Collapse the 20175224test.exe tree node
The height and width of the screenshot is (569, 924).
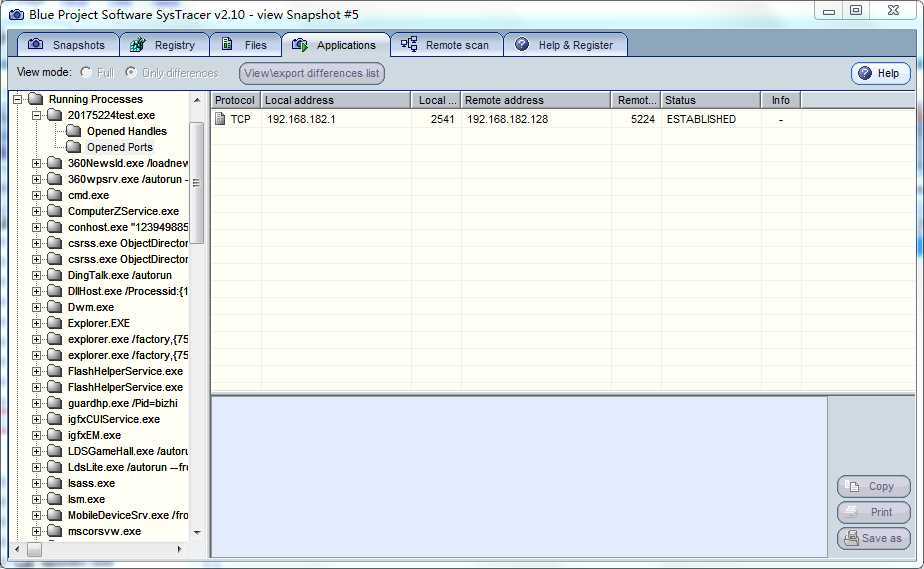click(x=37, y=115)
